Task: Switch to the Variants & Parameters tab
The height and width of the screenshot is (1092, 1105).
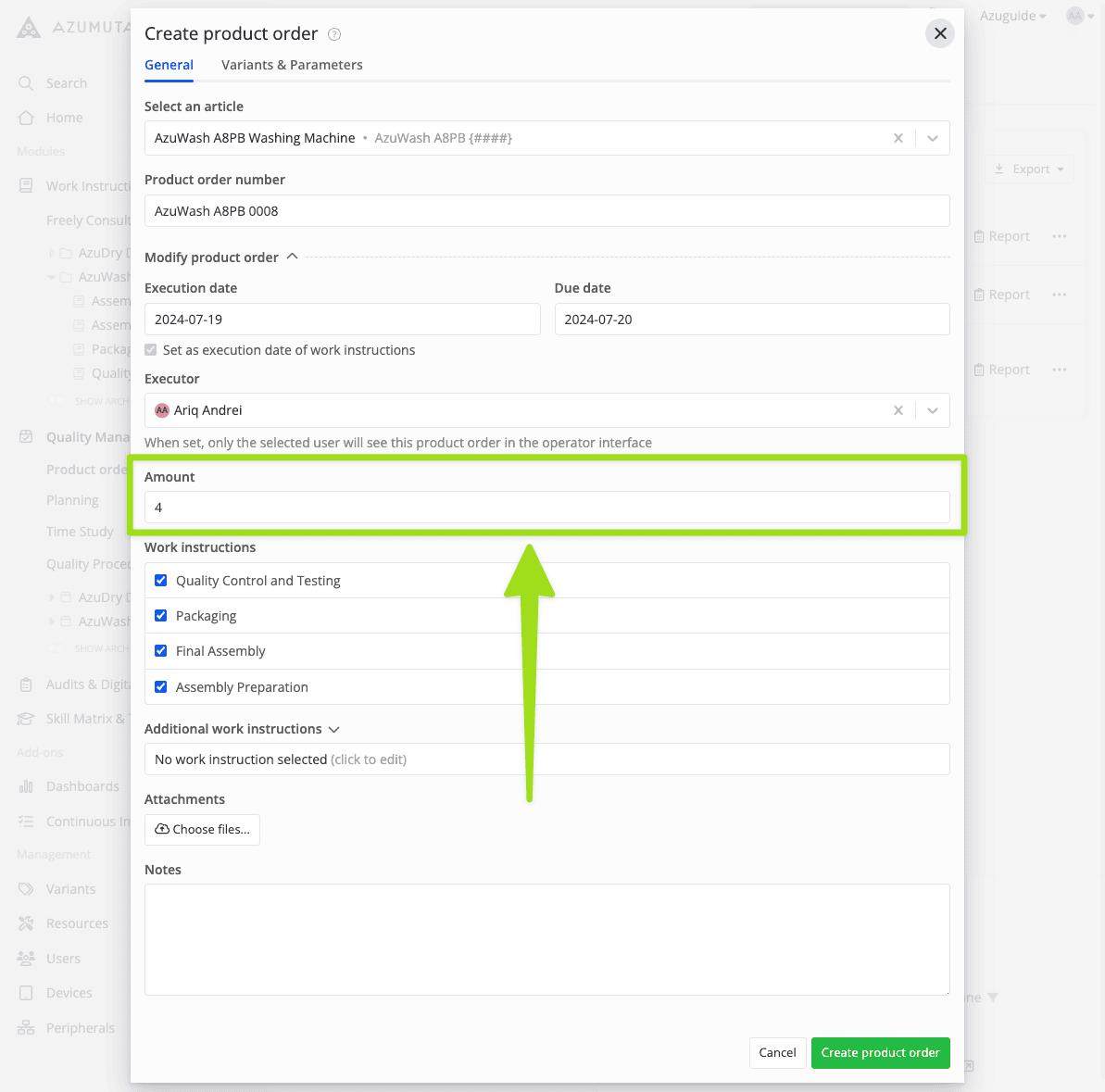Action: click(x=292, y=65)
